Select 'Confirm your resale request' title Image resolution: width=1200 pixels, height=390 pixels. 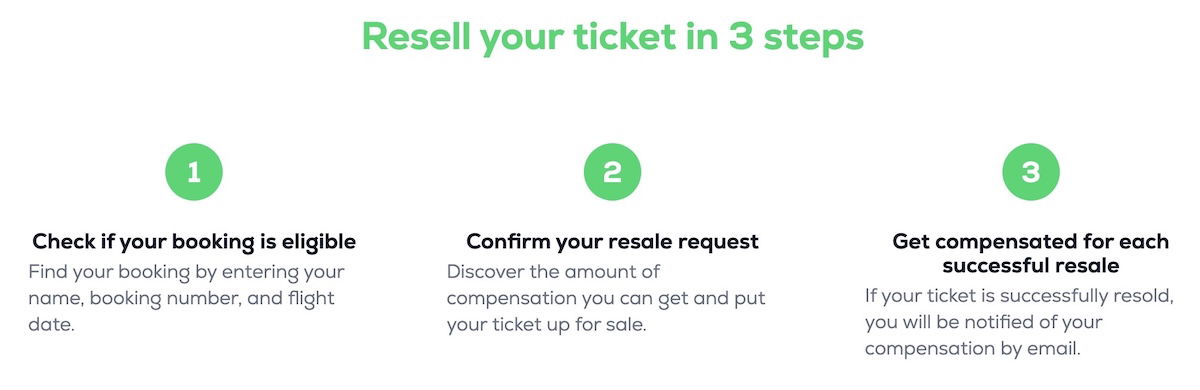pos(613,242)
